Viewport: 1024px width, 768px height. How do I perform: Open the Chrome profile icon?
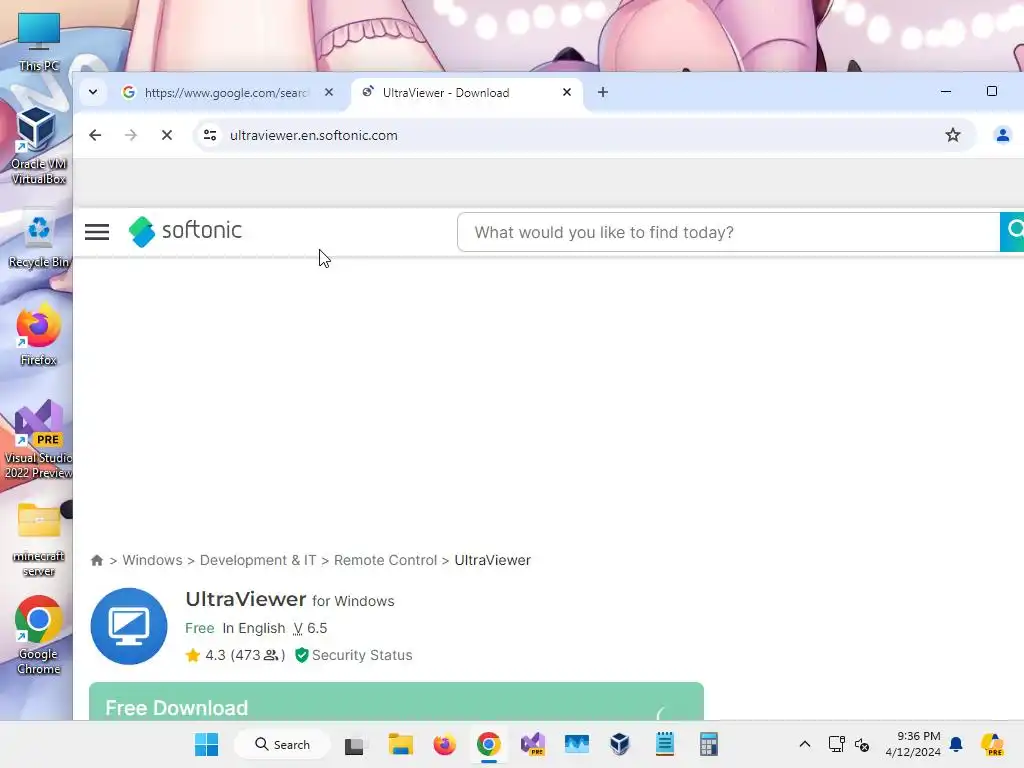1002,135
